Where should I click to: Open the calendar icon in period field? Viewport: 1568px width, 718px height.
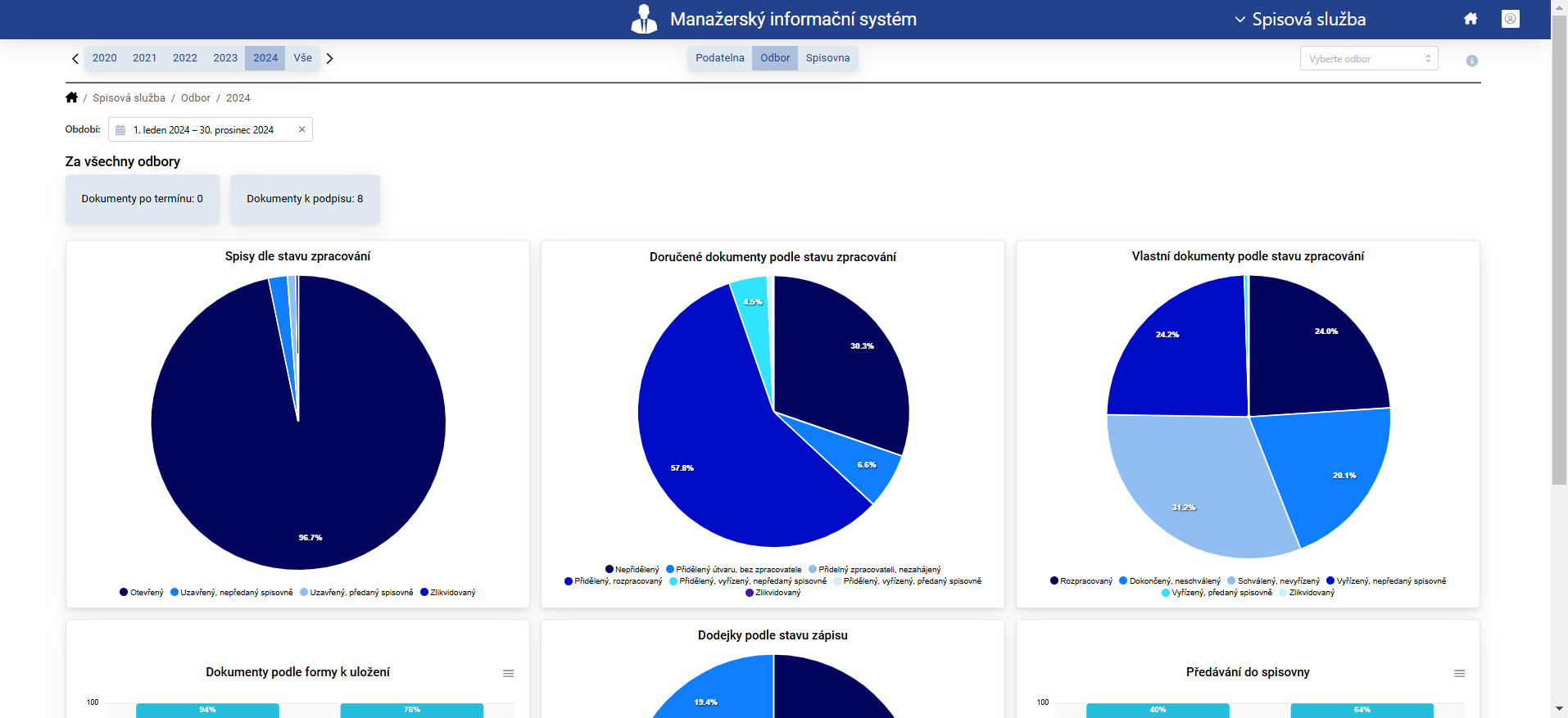coord(120,130)
